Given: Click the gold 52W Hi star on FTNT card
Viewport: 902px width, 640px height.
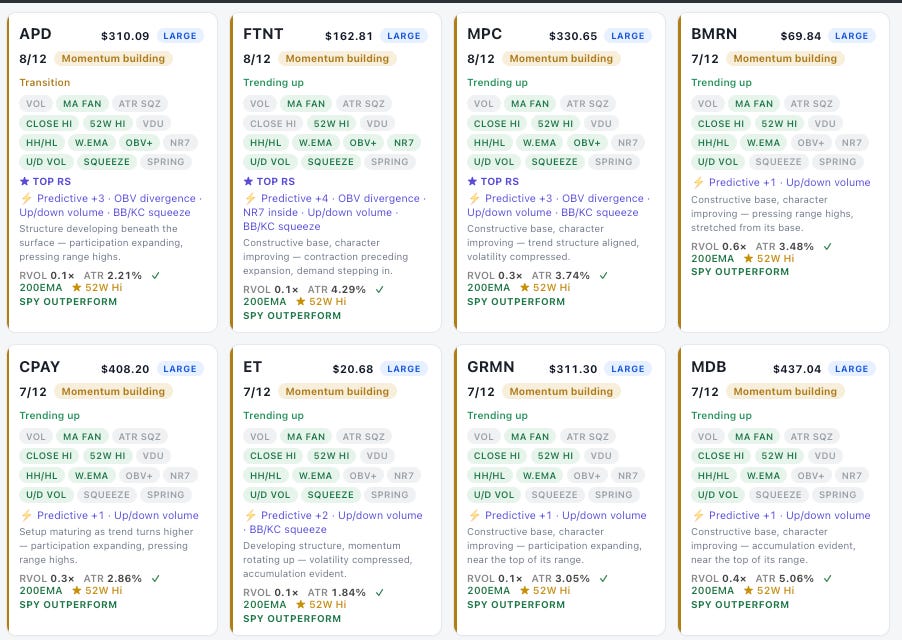Looking at the screenshot, I should coord(300,301).
